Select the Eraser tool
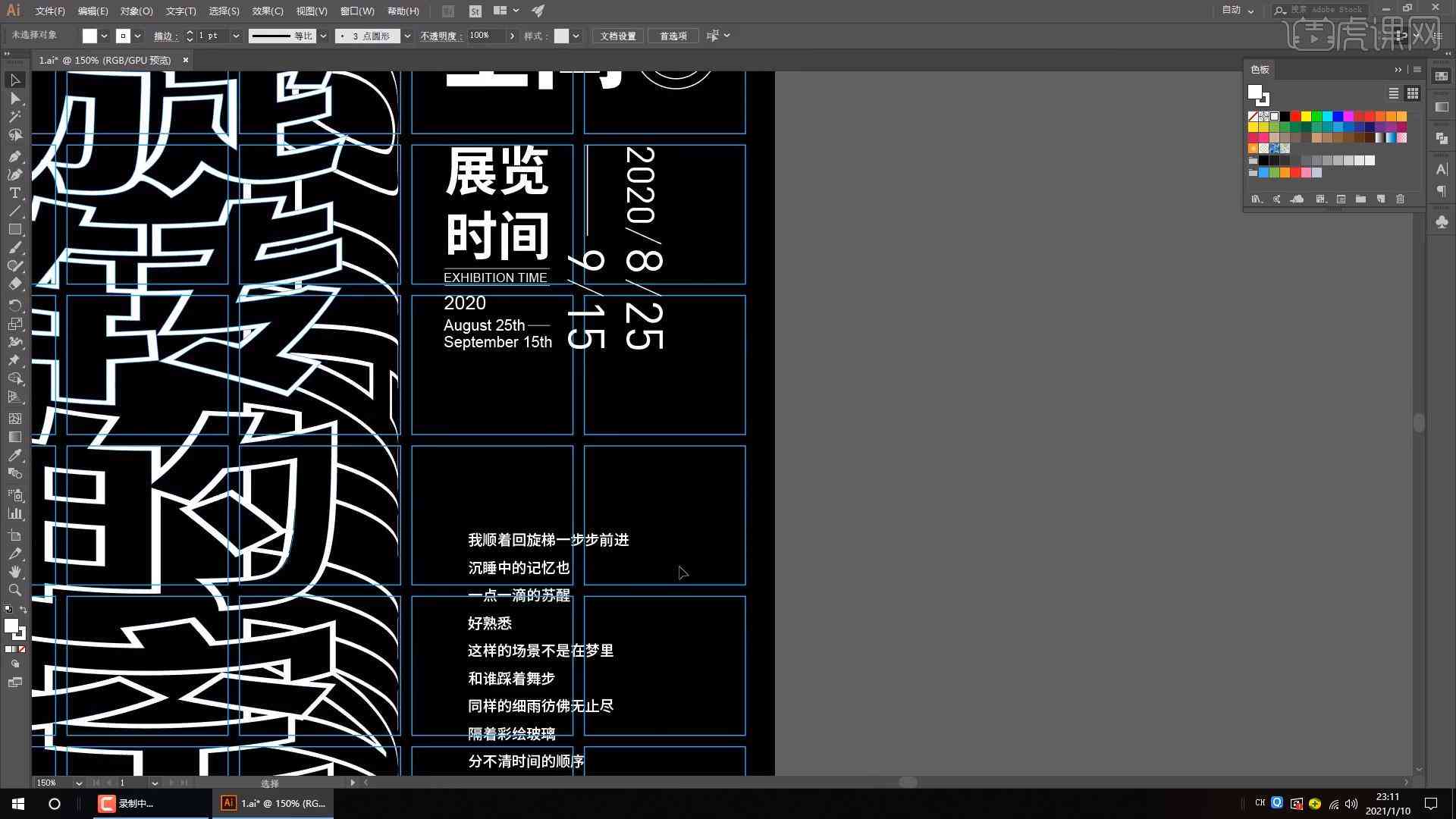Viewport: 1456px width, 819px height. click(x=14, y=284)
